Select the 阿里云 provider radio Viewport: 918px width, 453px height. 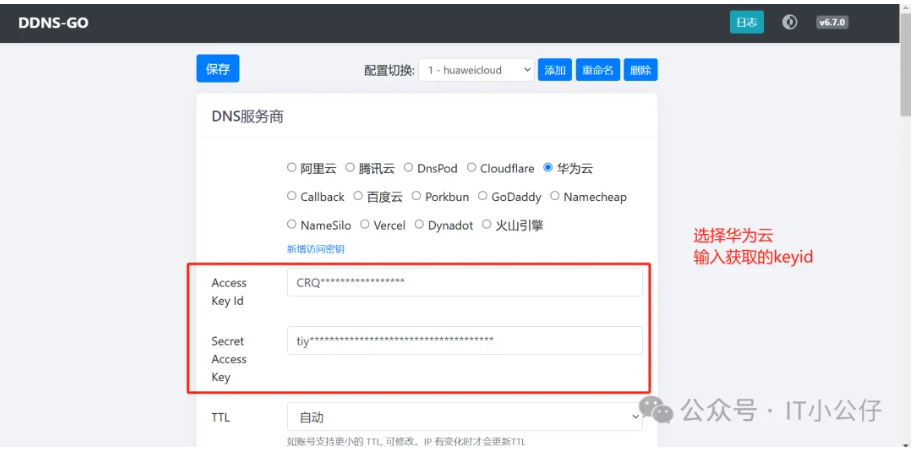tap(292, 168)
